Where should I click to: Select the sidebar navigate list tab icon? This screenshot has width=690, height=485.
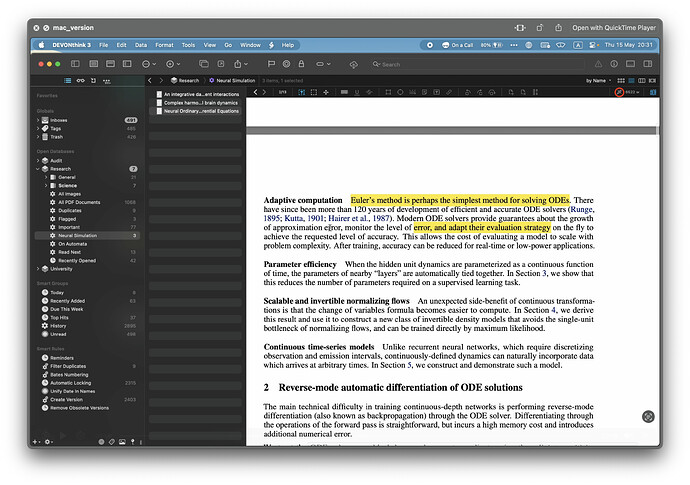coord(67,81)
